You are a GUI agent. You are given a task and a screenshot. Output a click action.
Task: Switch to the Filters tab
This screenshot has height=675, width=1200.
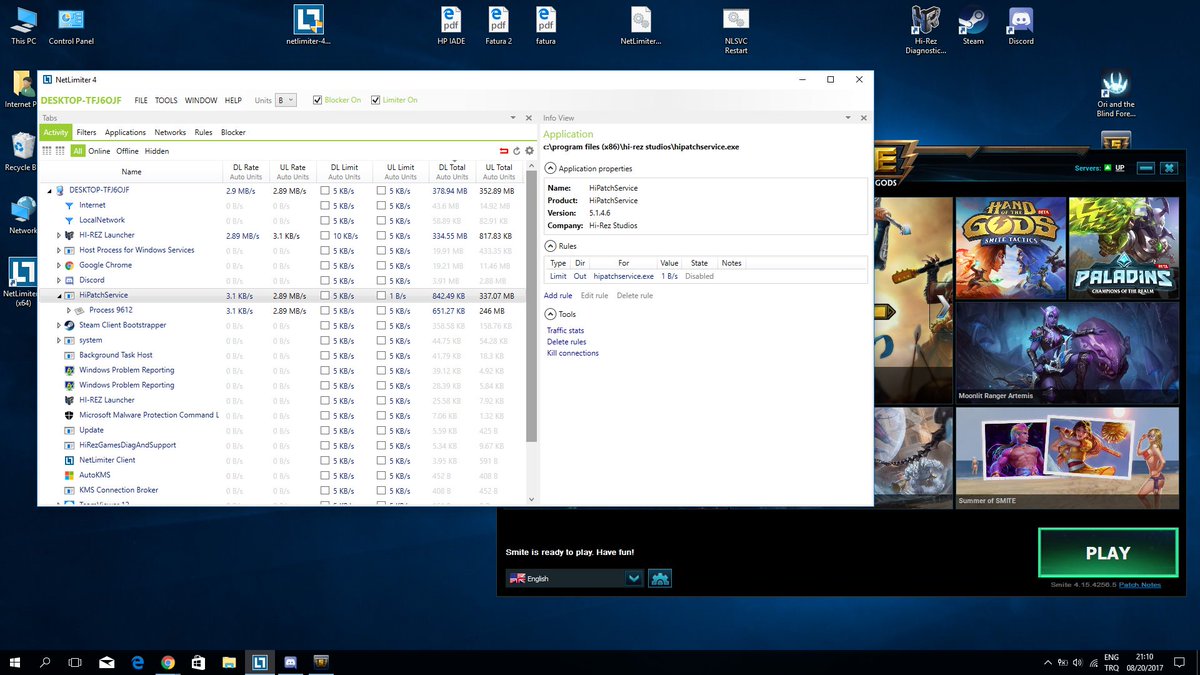click(86, 132)
